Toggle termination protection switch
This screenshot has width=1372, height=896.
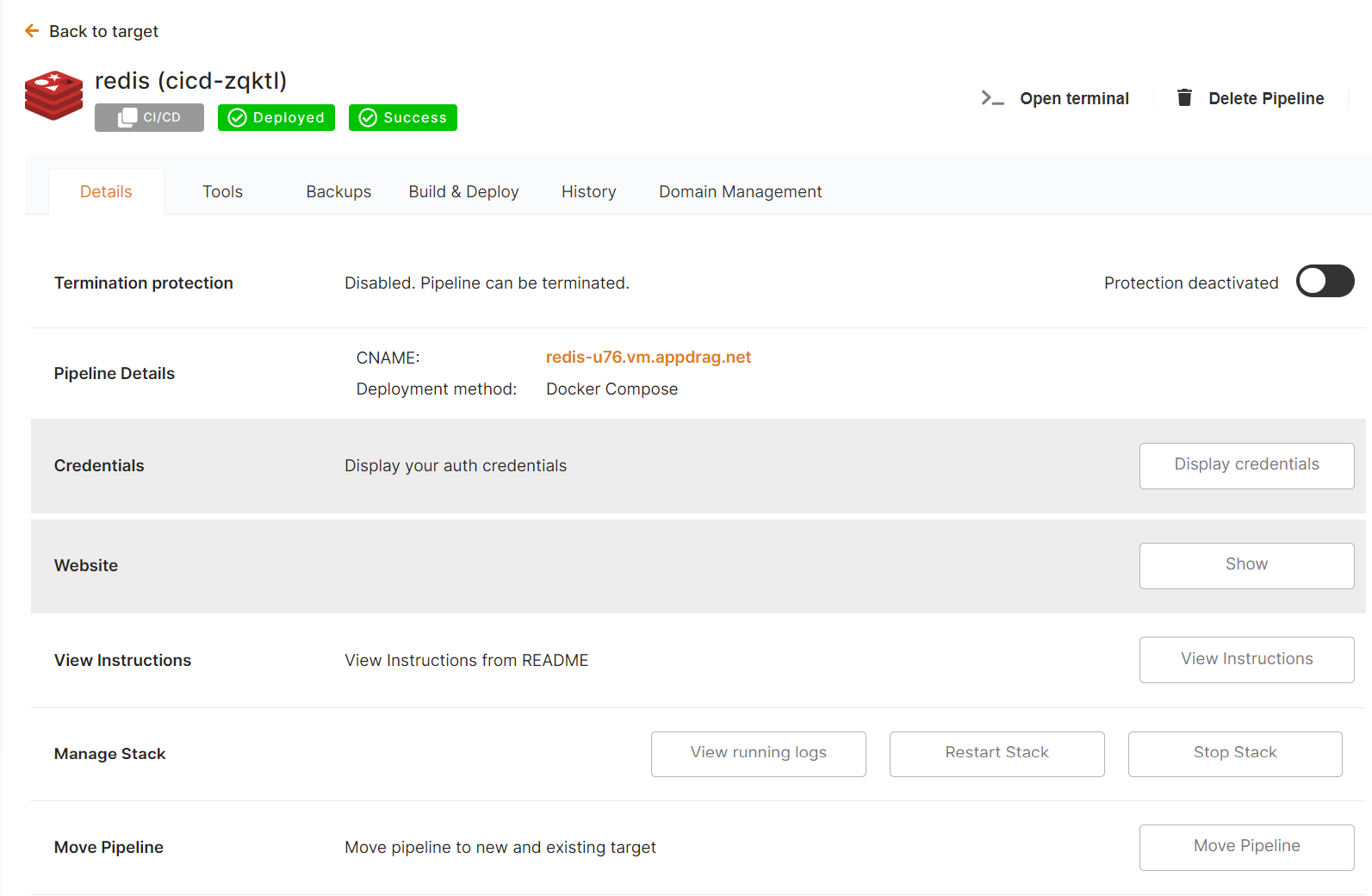click(x=1325, y=281)
